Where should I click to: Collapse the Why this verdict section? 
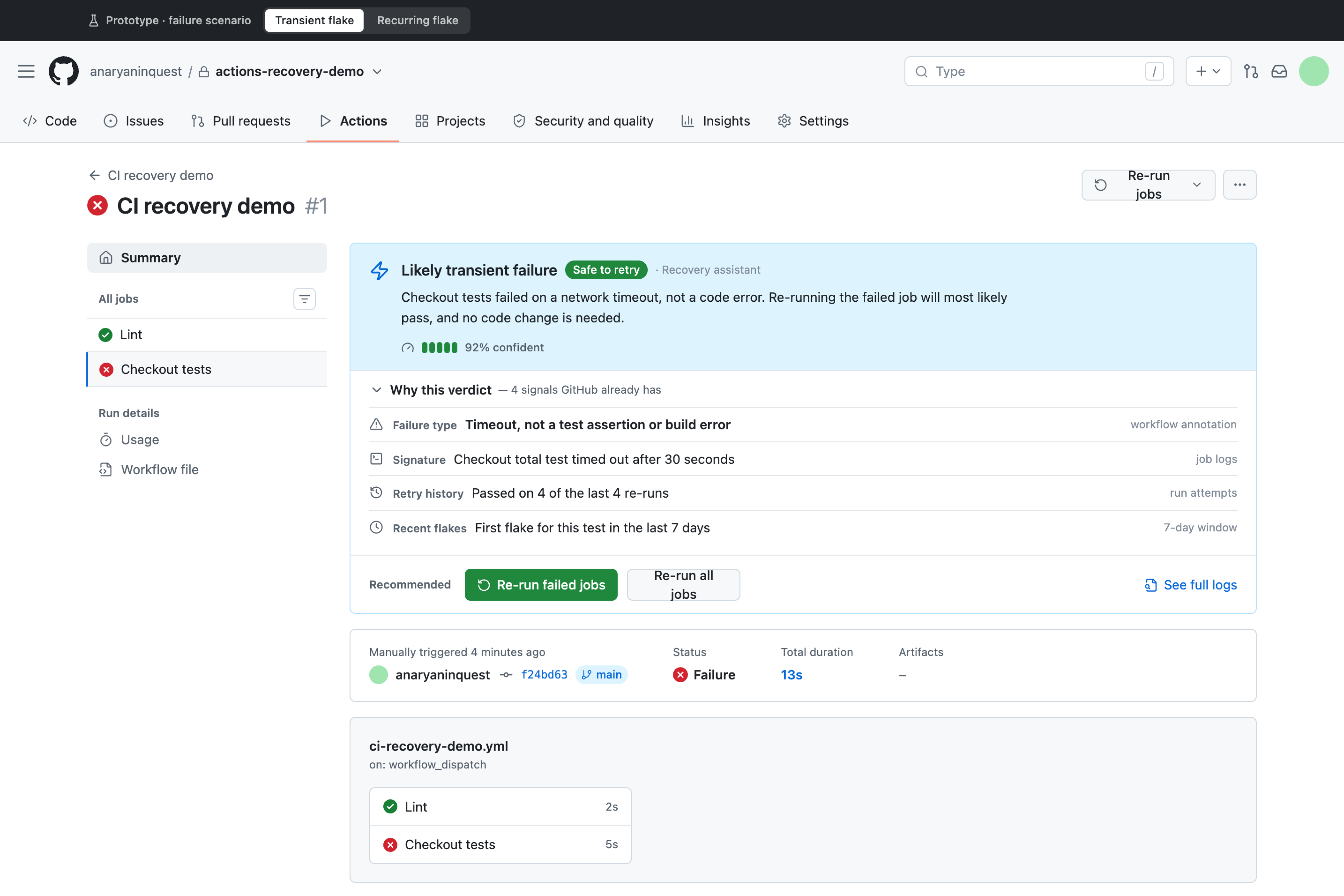(377, 390)
